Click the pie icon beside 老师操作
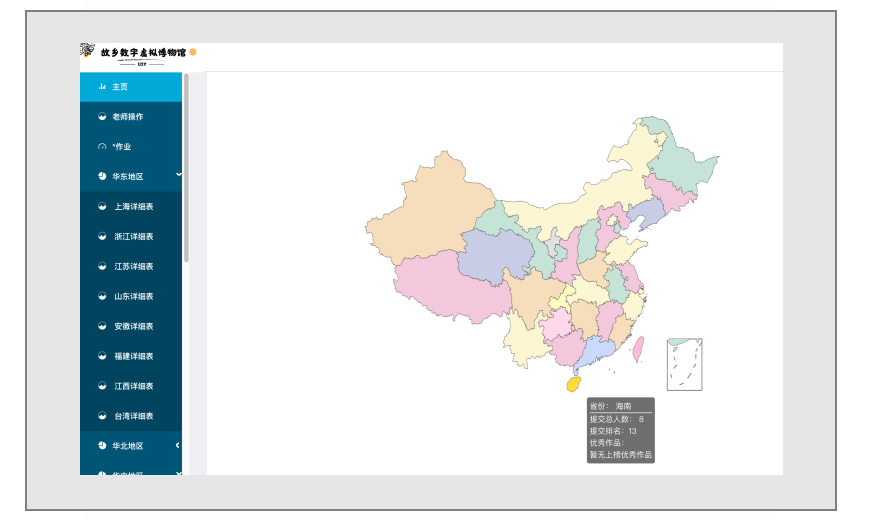Screen dimensions: 873x520 tap(102, 116)
